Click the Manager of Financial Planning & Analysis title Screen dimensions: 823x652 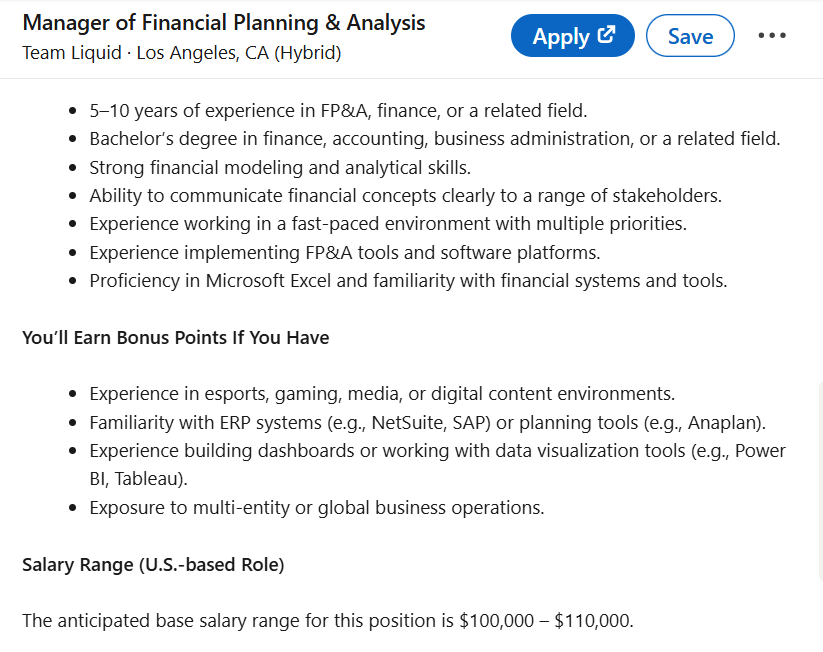pos(224,23)
